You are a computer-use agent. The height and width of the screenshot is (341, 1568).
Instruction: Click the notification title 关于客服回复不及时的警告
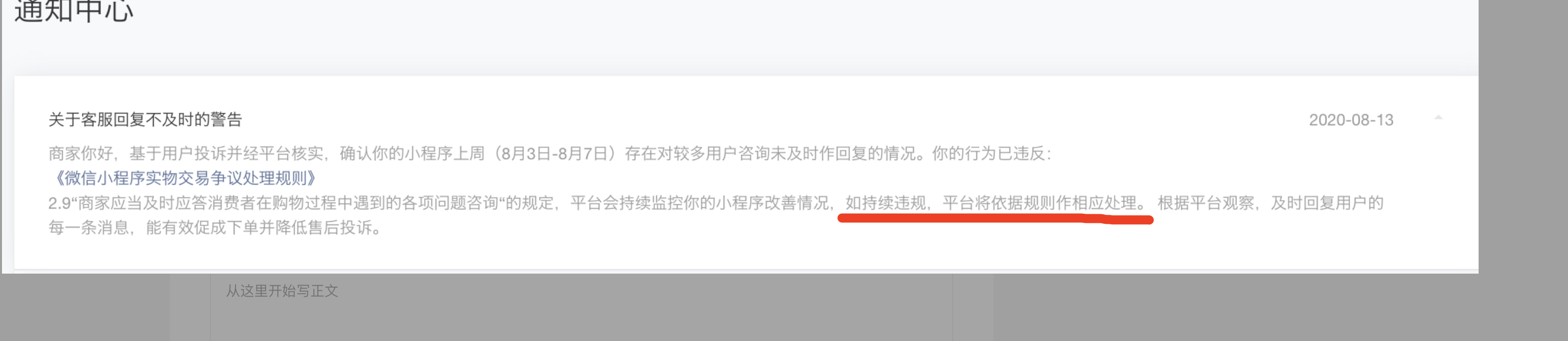tap(145, 120)
